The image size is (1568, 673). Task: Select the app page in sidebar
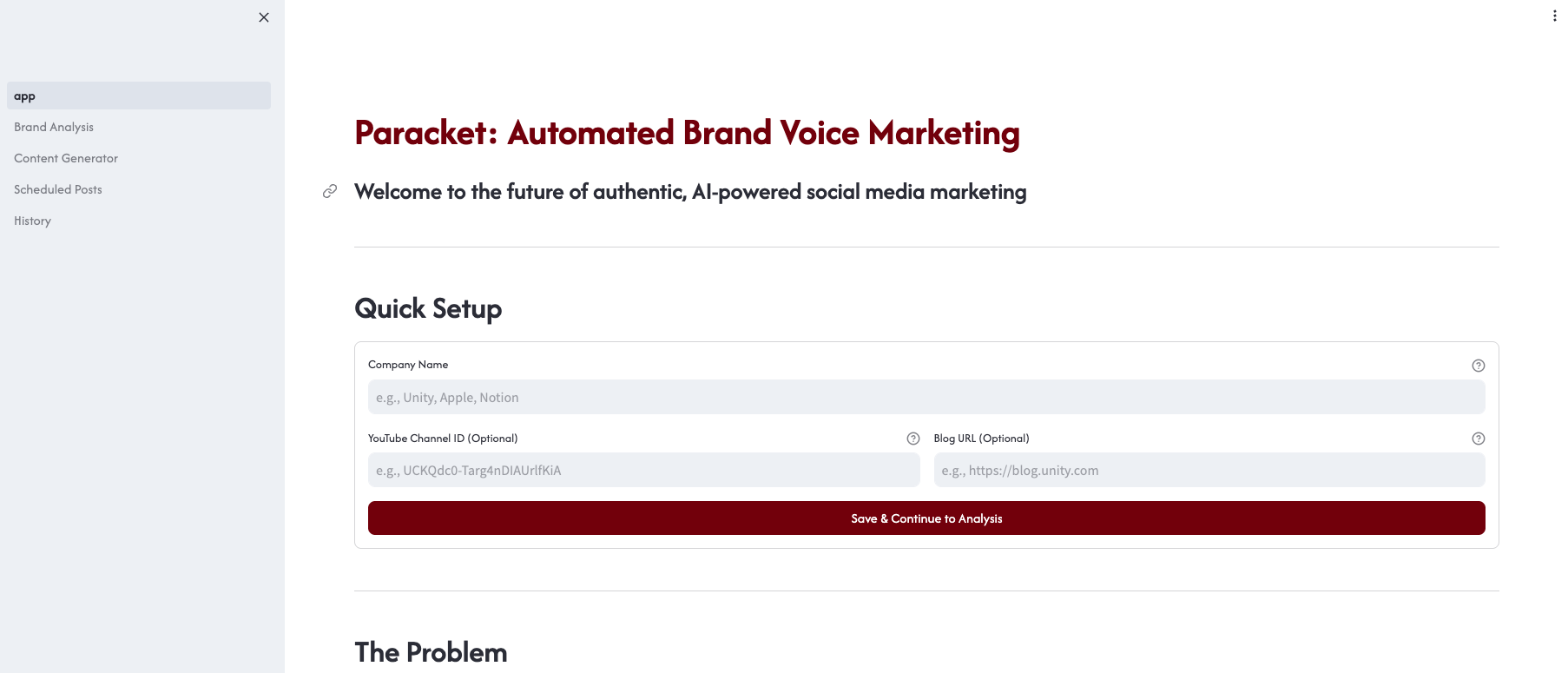(139, 96)
